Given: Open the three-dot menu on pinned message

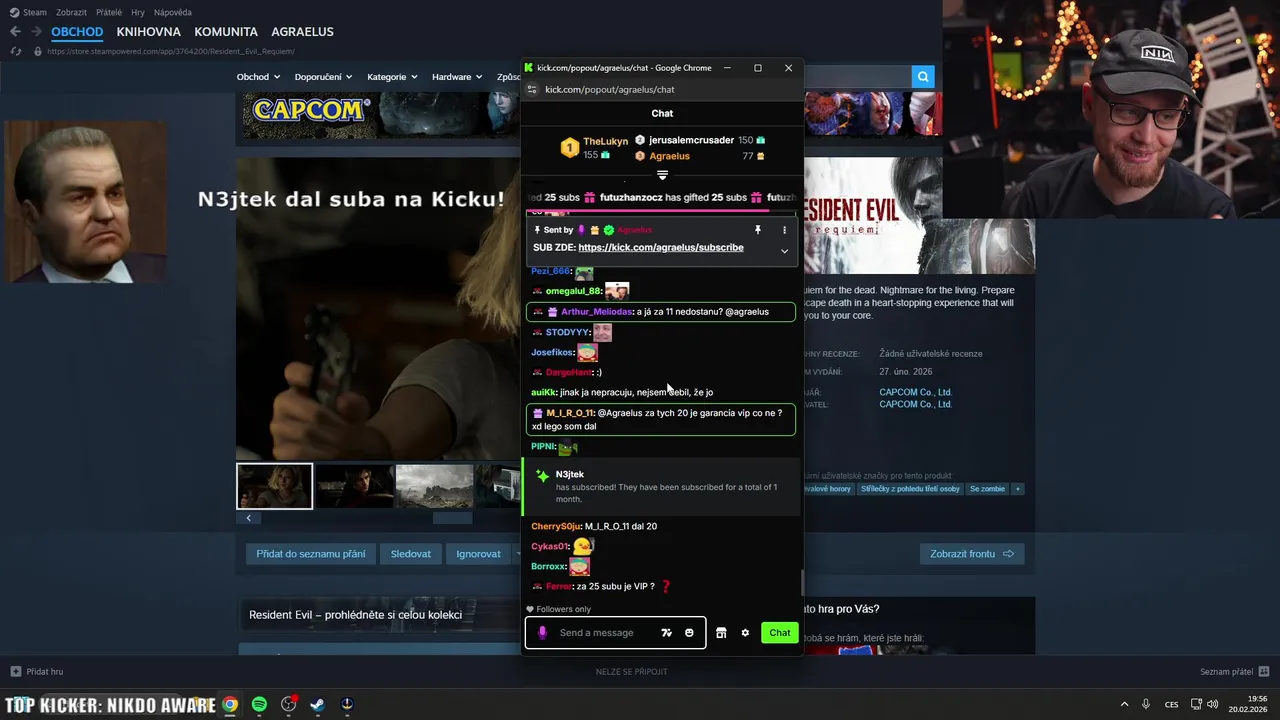Looking at the screenshot, I should pyautogui.click(x=784, y=230).
